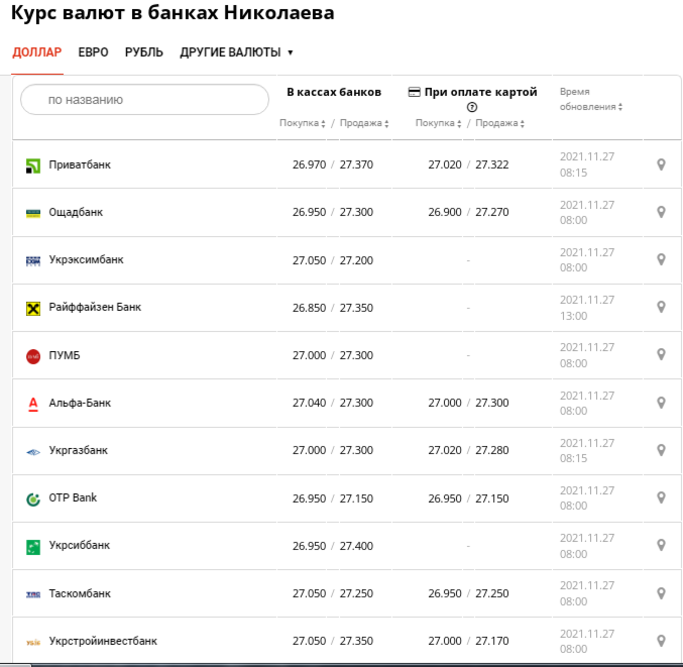This screenshot has width=683, height=667.
Task: Sort by cash desk Покупка column
Action: (x=302, y=123)
